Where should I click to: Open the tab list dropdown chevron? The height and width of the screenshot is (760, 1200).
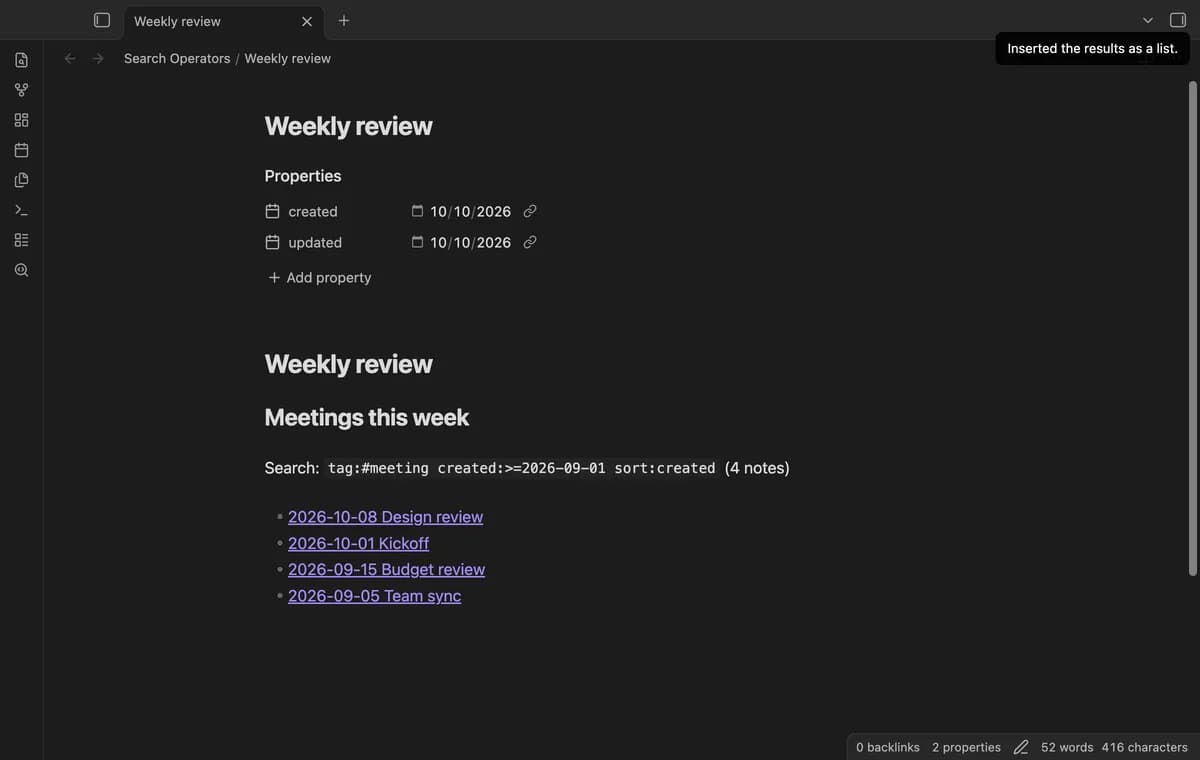[1148, 20]
